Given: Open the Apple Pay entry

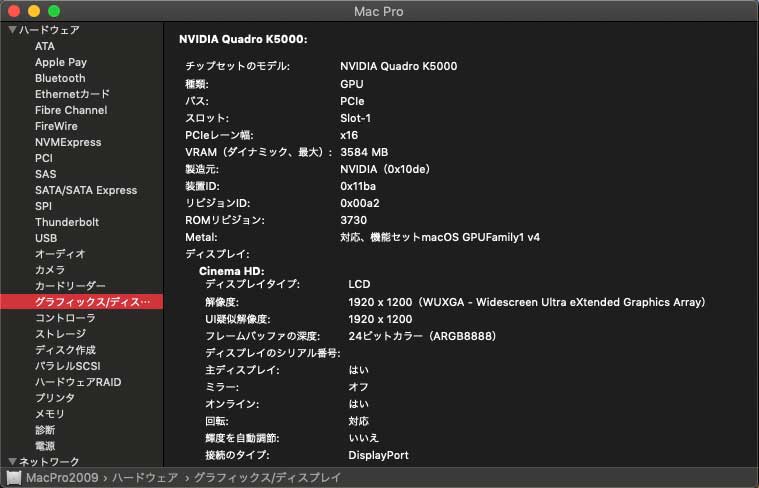Looking at the screenshot, I should click(61, 62).
